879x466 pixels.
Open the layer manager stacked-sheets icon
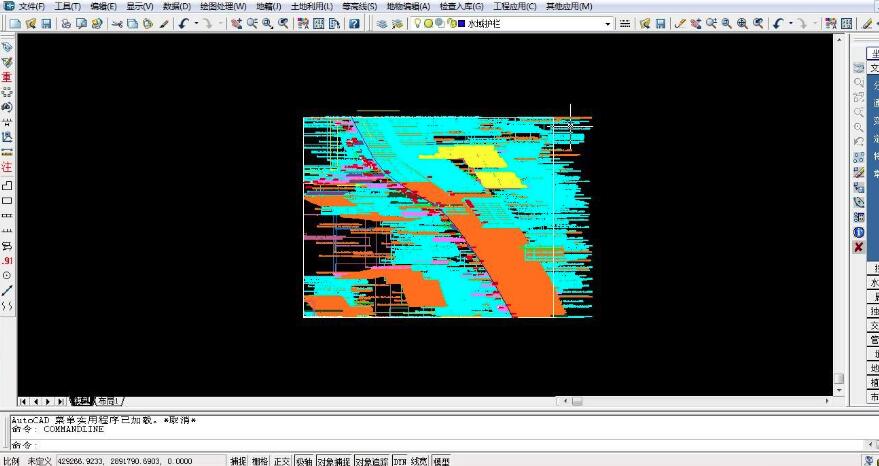point(382,24)
